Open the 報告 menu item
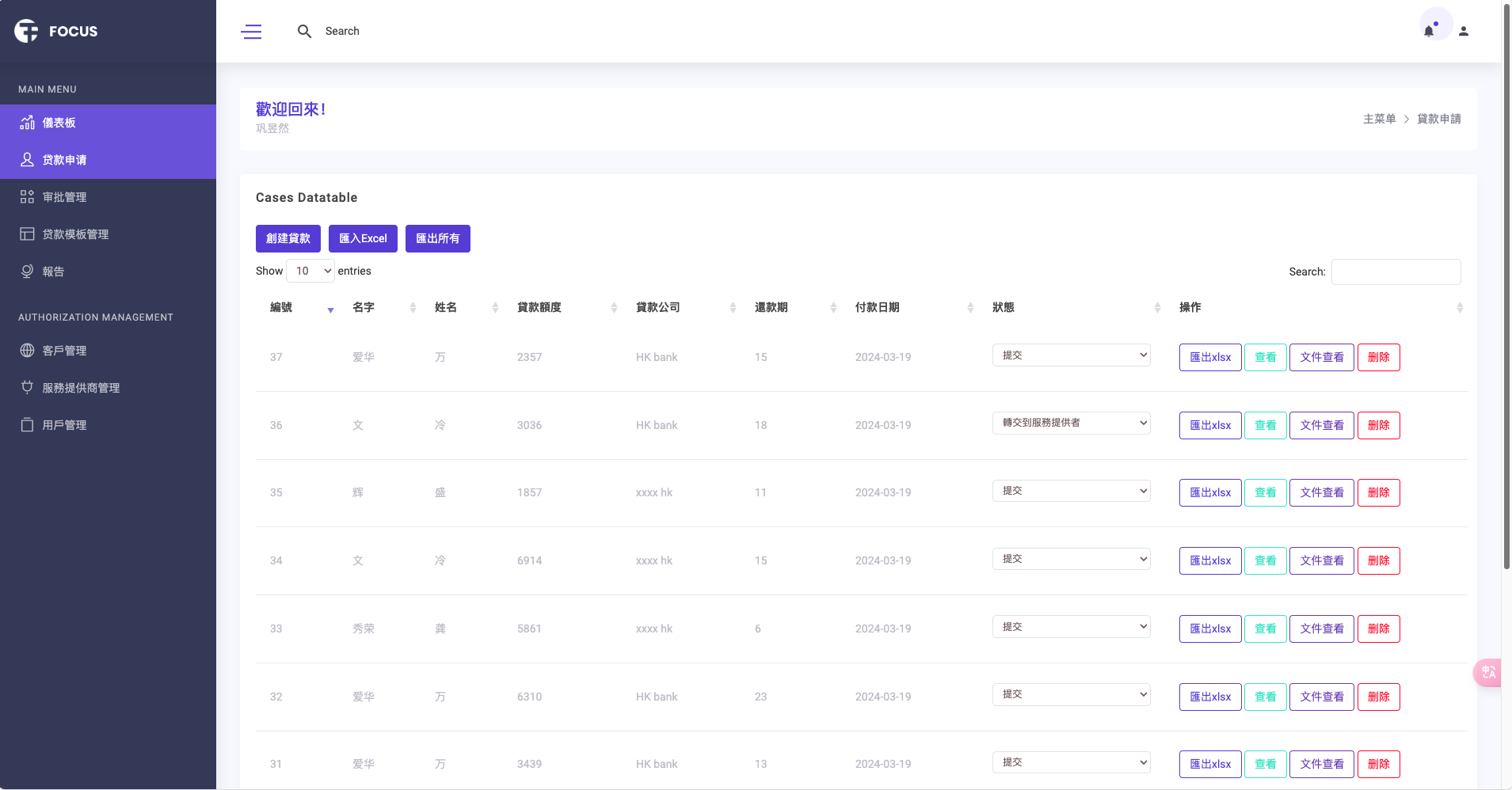 coord(108,272)
